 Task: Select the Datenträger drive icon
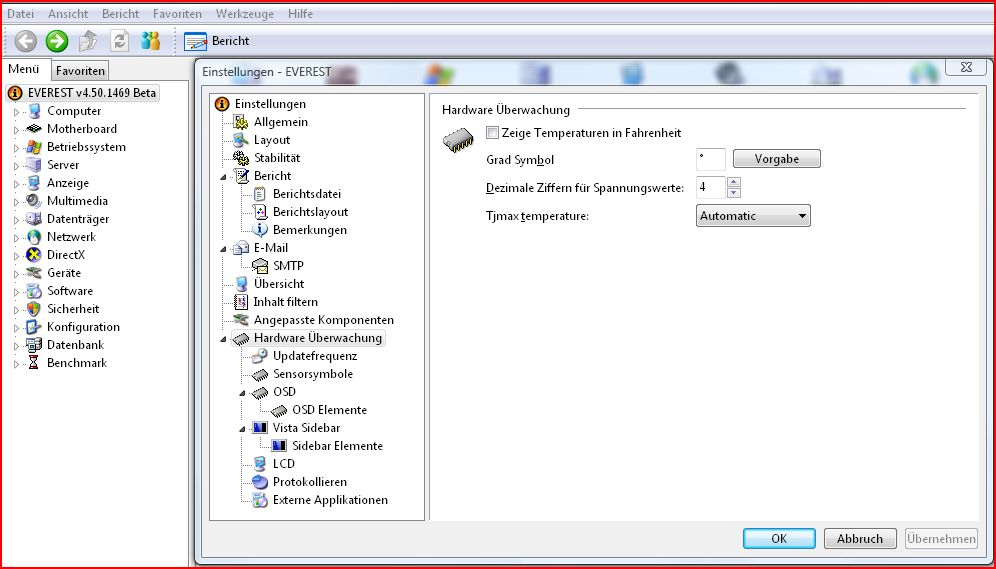click(x=34, y=219)
